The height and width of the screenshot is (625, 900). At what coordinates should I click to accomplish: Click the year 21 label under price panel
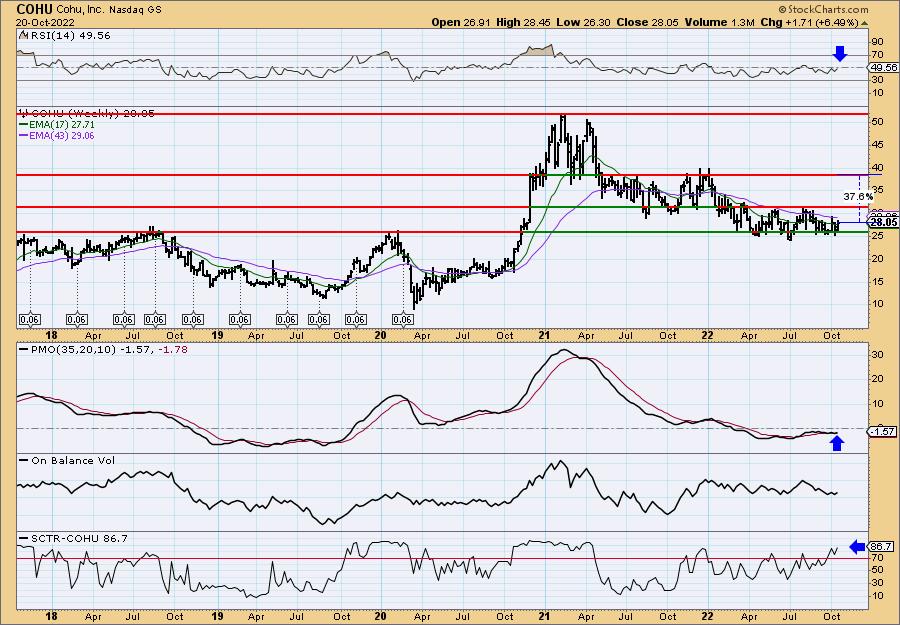pos(545,335)
